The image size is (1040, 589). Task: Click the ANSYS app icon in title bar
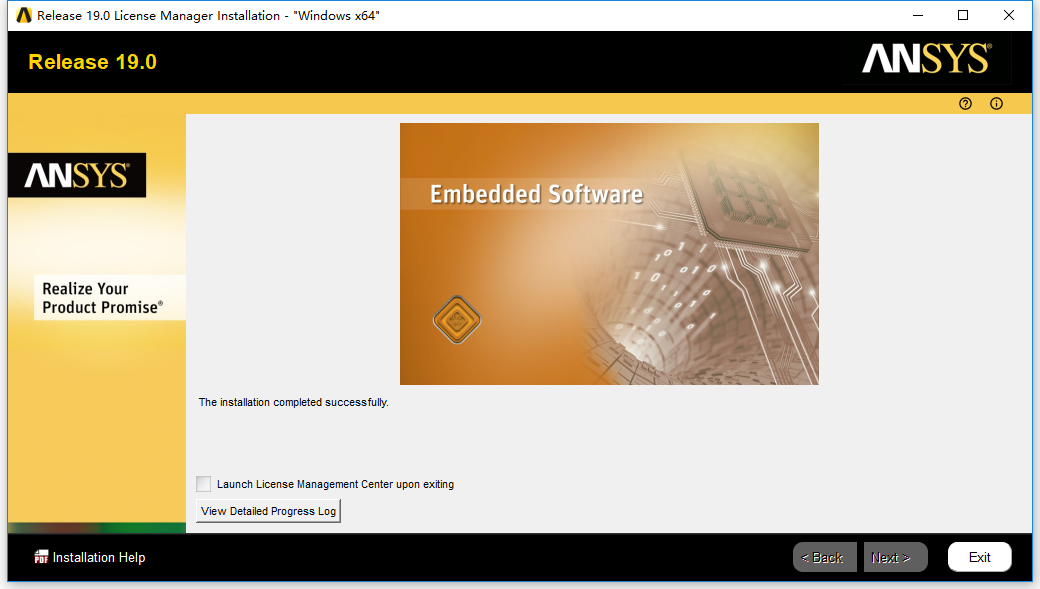[24, 15]
